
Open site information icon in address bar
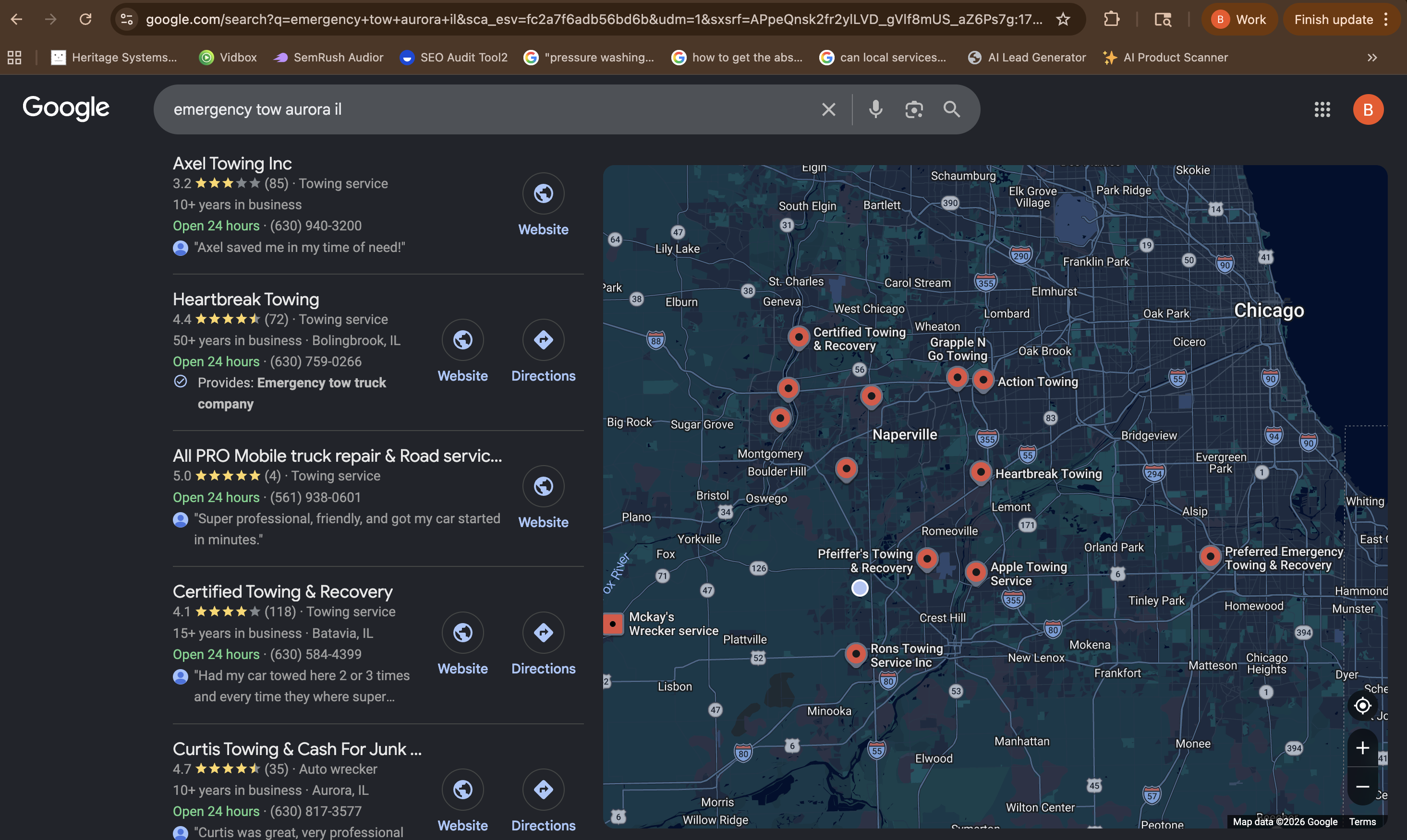pyautogui.click(x=127, y=19)
